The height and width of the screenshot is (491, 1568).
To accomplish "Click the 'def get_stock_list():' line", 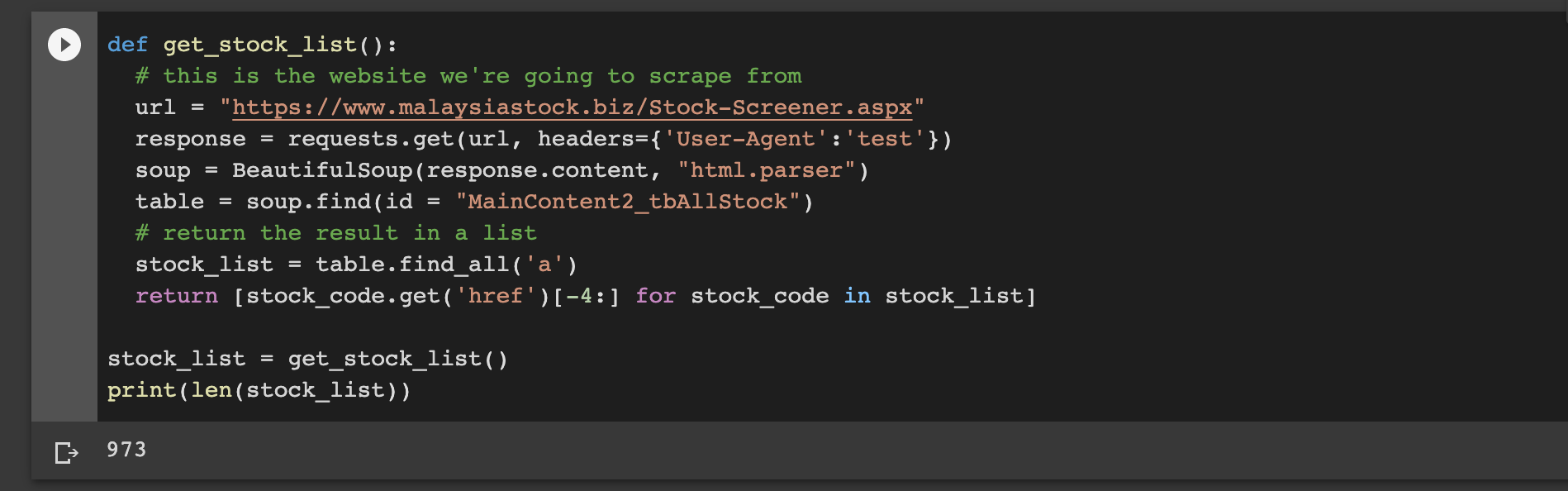I will pyautogui.click(x=253, y=45).
